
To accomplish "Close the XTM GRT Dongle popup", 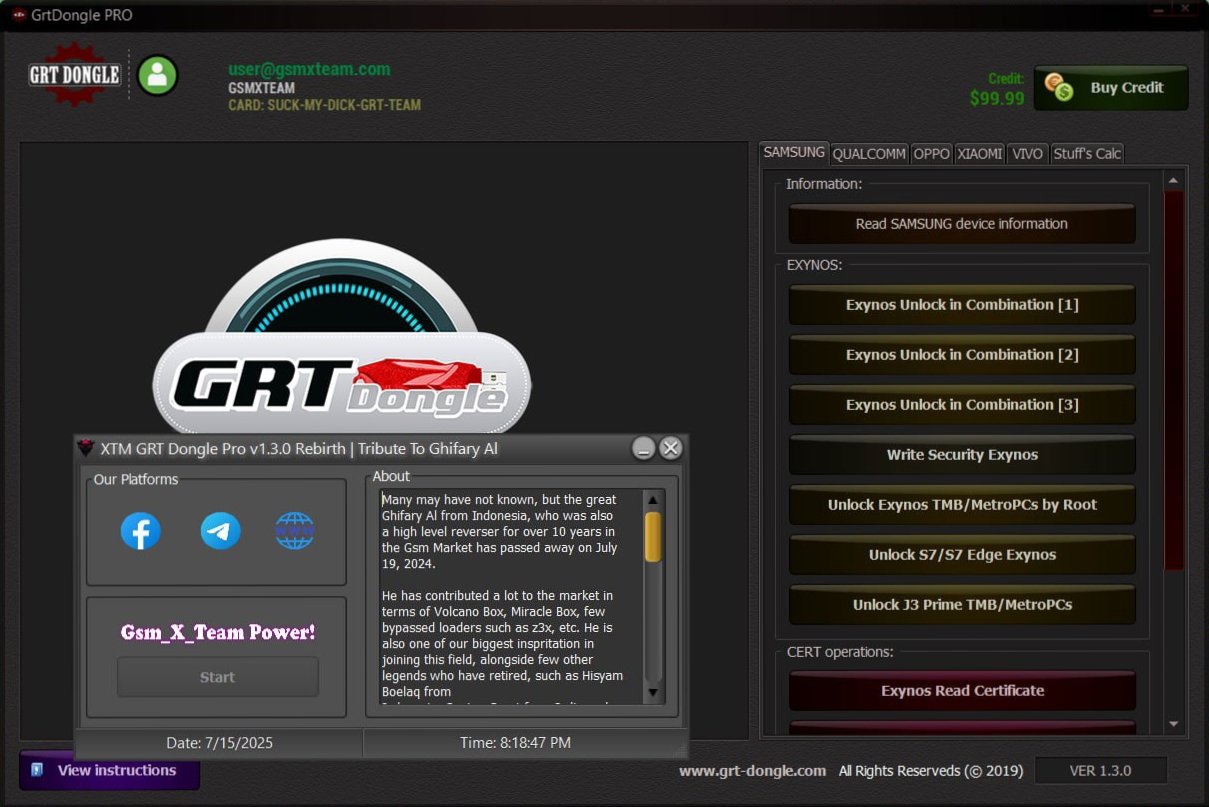I will click(x=671, y=448).
